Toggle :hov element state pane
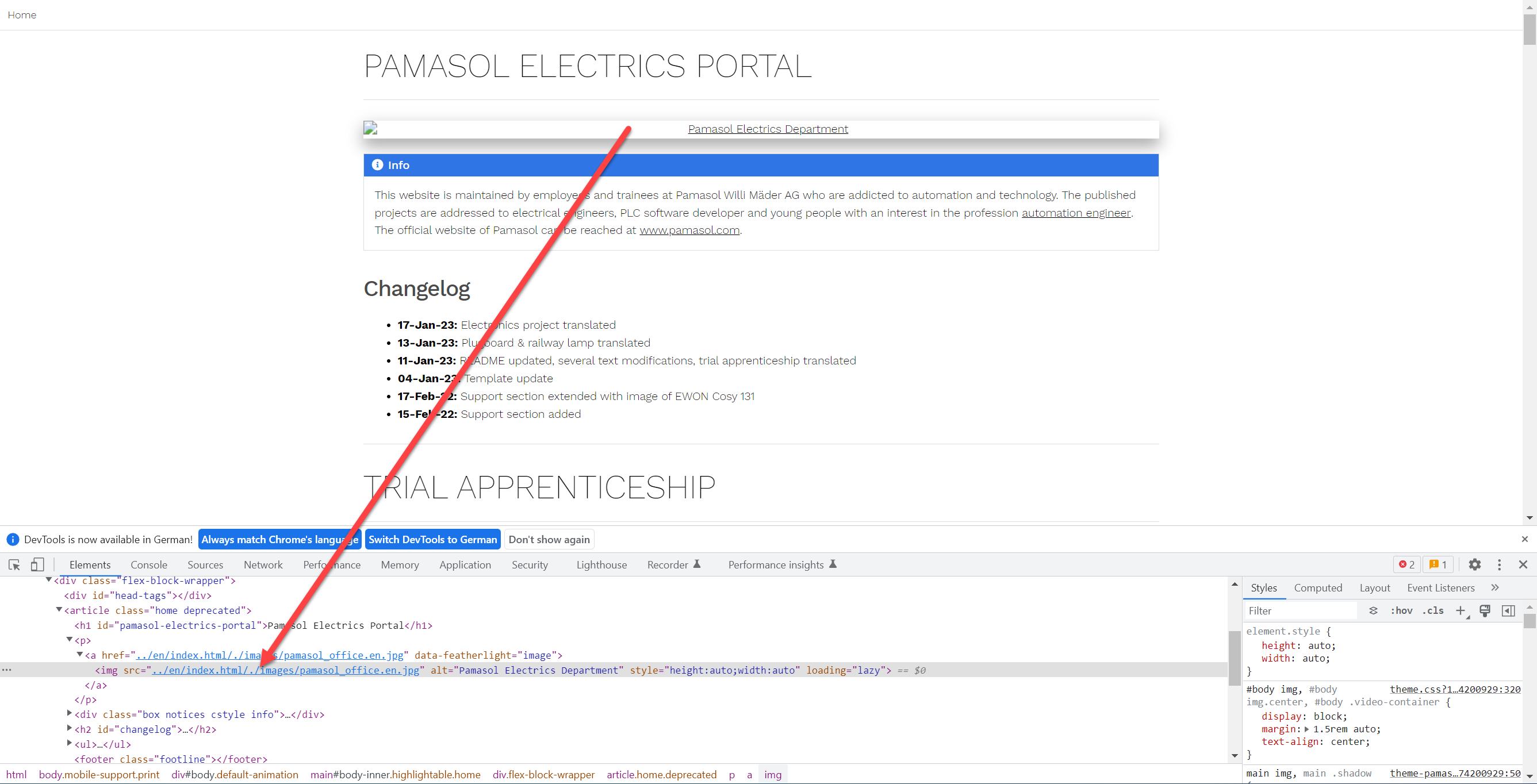Screen dimensions: 1537x784 click(x=1402, y=610)
